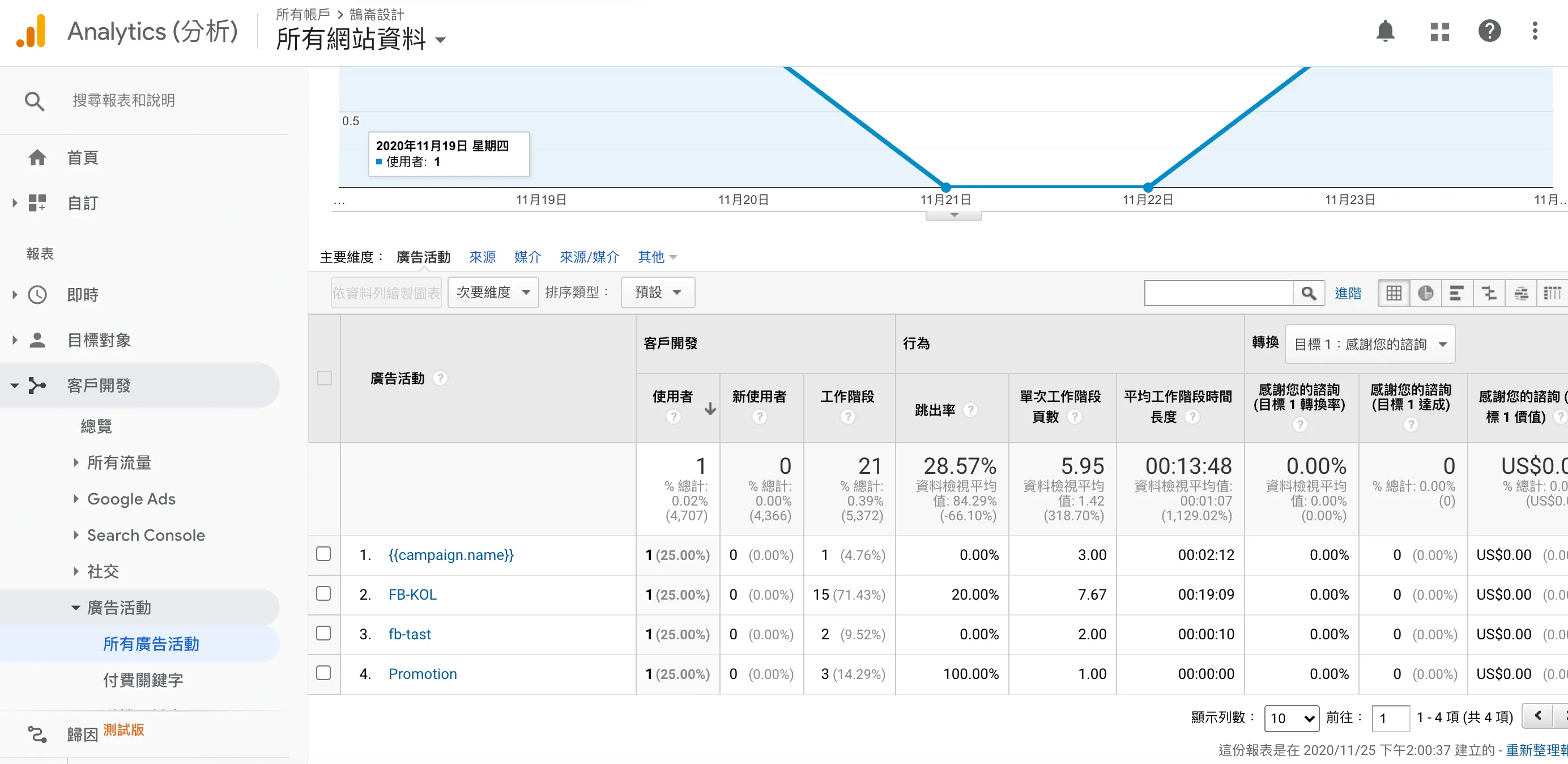Viewport: 1568px width, 764px height.
Task: Click the table search input field
Action: point(1218,293)
